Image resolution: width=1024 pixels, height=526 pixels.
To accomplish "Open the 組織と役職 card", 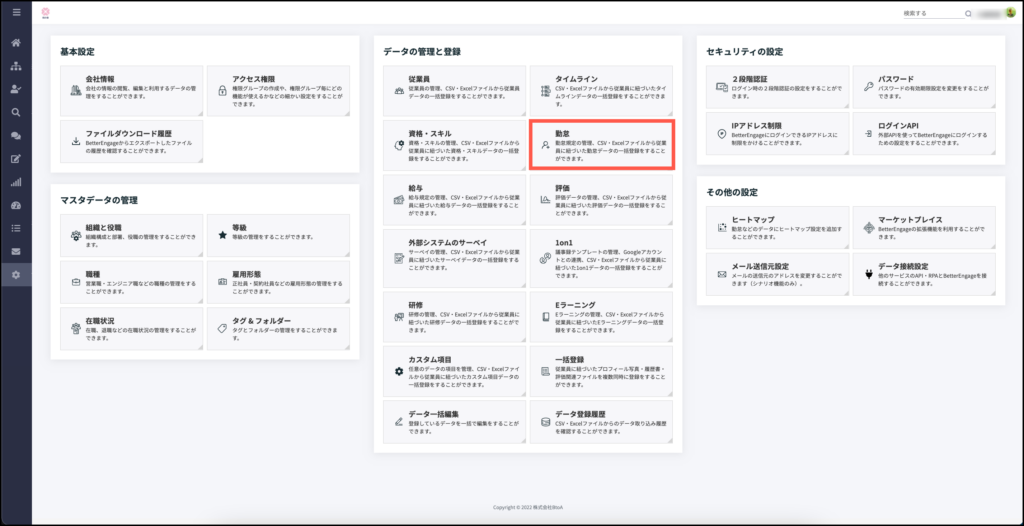I will pos(131,236).
